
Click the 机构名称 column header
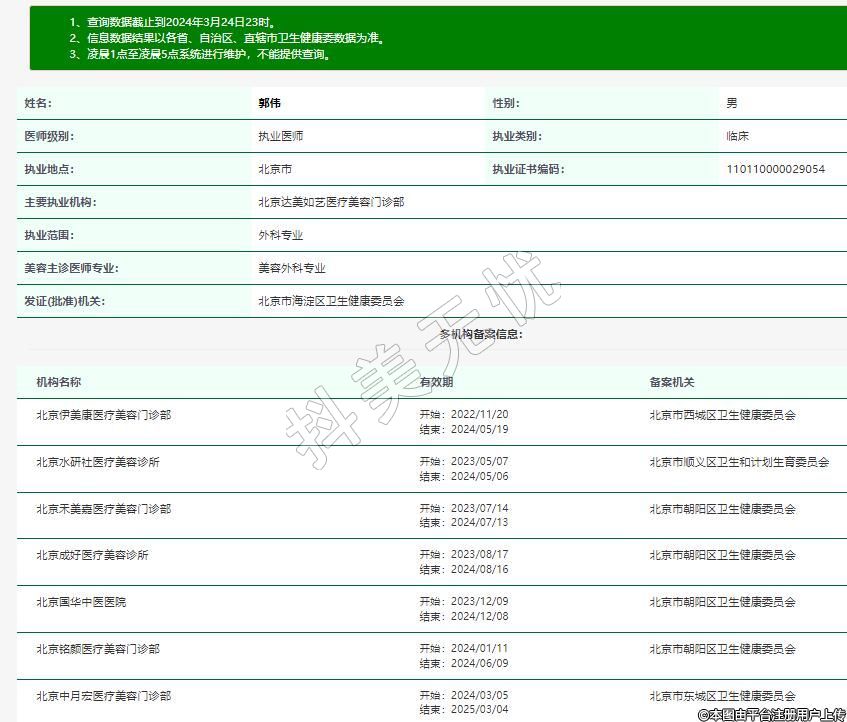[x=58, y=382]
